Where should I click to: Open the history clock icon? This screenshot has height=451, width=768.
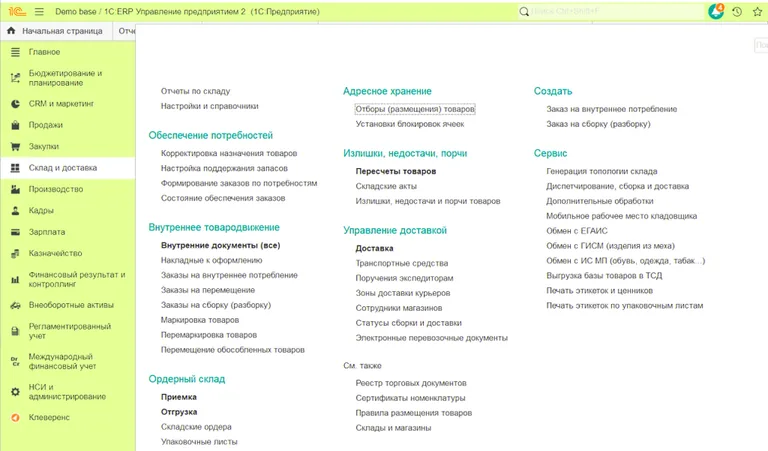click(737, 11)
